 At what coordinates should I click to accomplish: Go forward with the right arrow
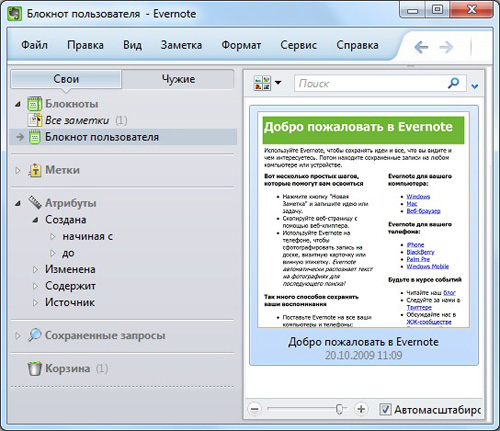(446, 47)
